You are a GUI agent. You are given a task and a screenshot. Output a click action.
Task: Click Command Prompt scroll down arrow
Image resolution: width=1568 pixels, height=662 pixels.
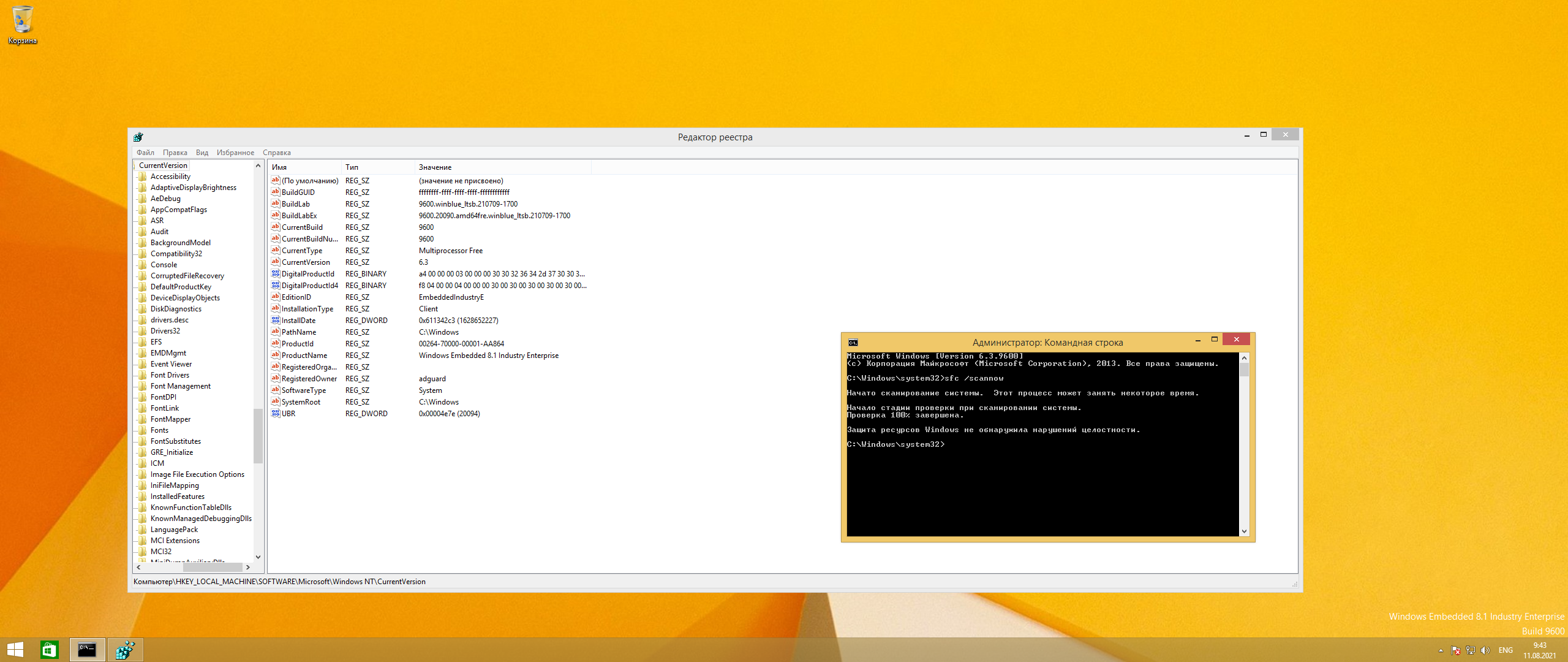click(x=1244, y=531)
